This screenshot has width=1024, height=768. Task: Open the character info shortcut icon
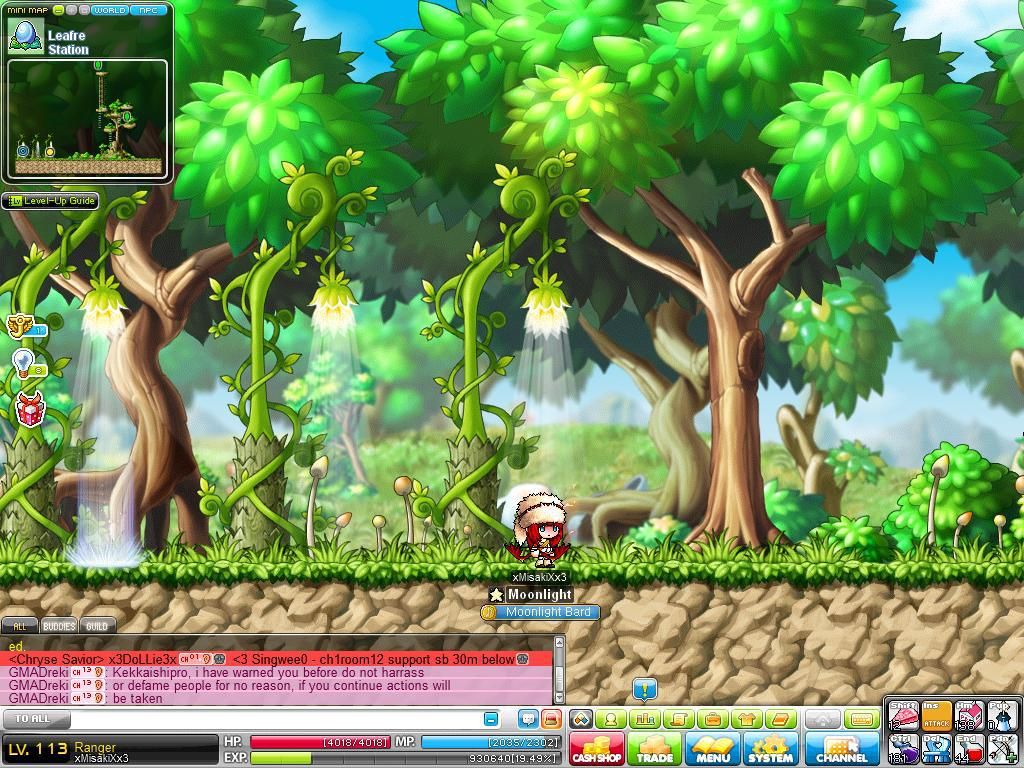coord(611,719)
